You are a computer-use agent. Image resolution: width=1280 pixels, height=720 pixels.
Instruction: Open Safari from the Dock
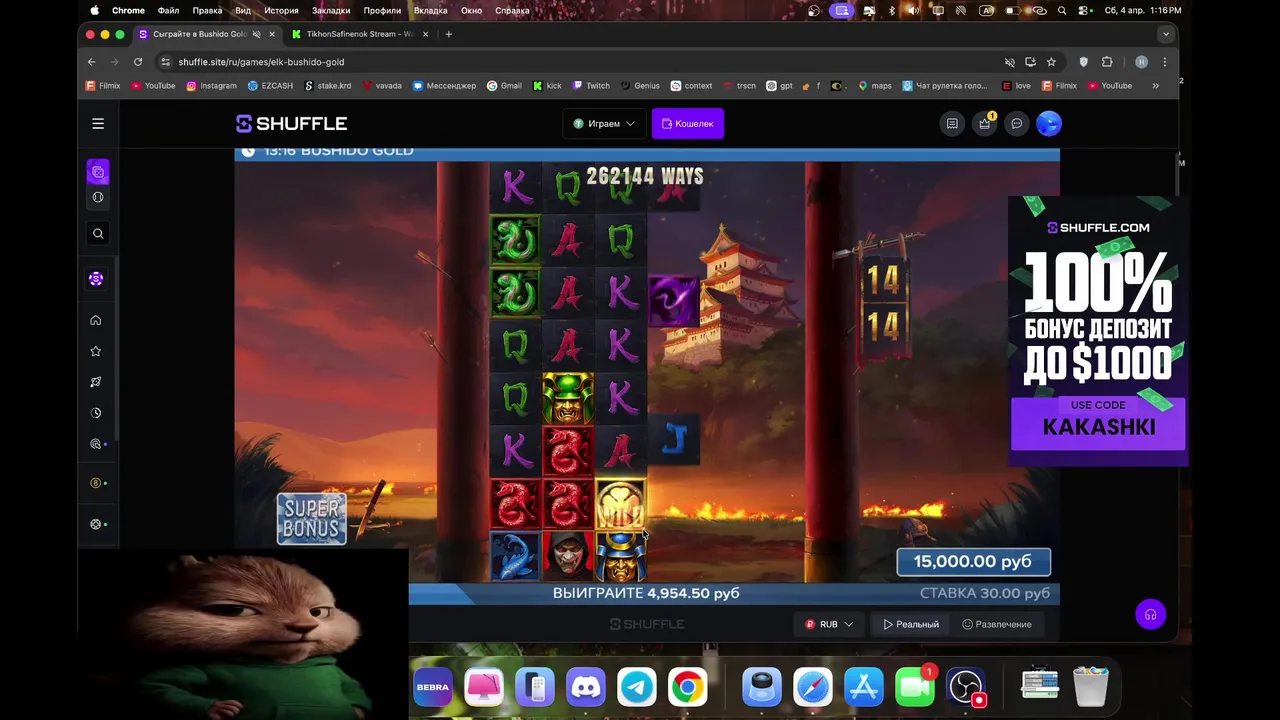pos(813,687)
